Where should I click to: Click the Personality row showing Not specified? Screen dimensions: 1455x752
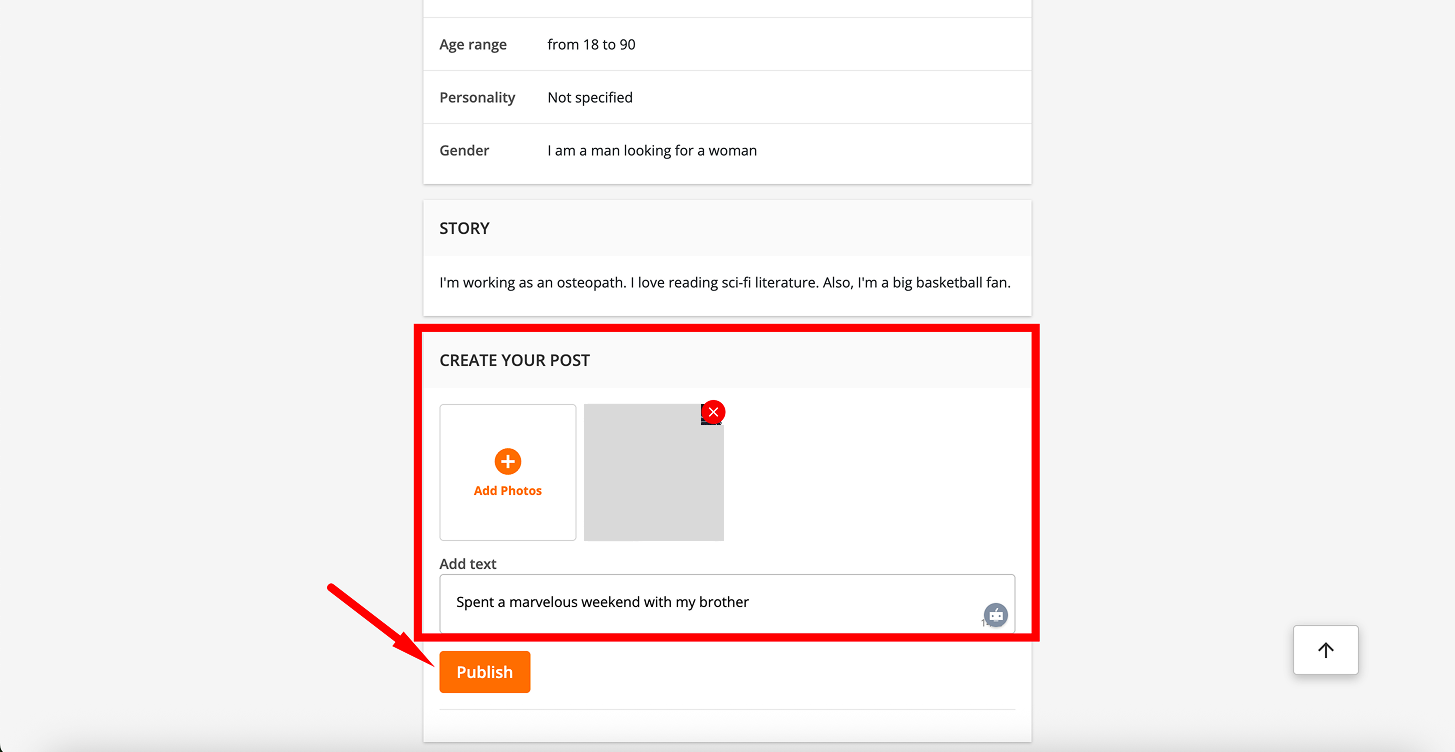589,97
